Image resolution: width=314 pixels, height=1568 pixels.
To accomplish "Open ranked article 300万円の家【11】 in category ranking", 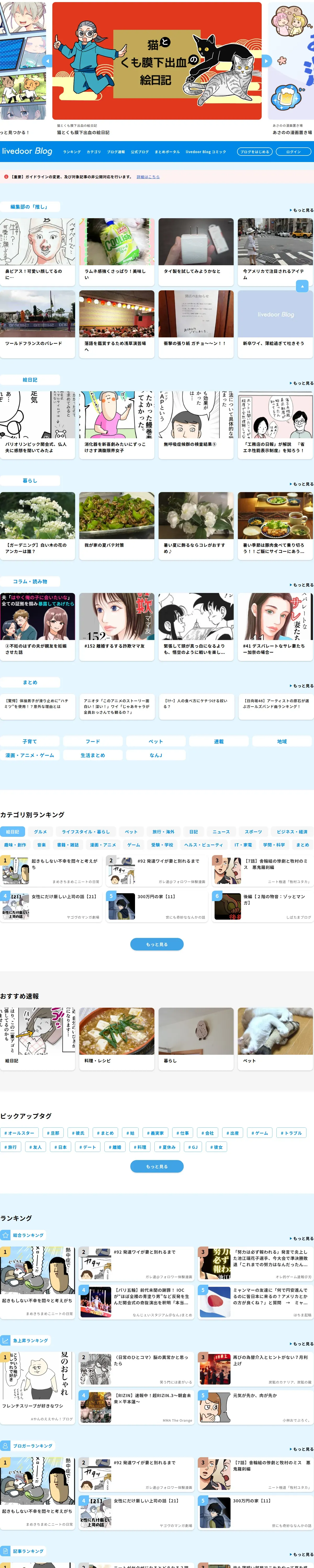I will tap(157, 906).
